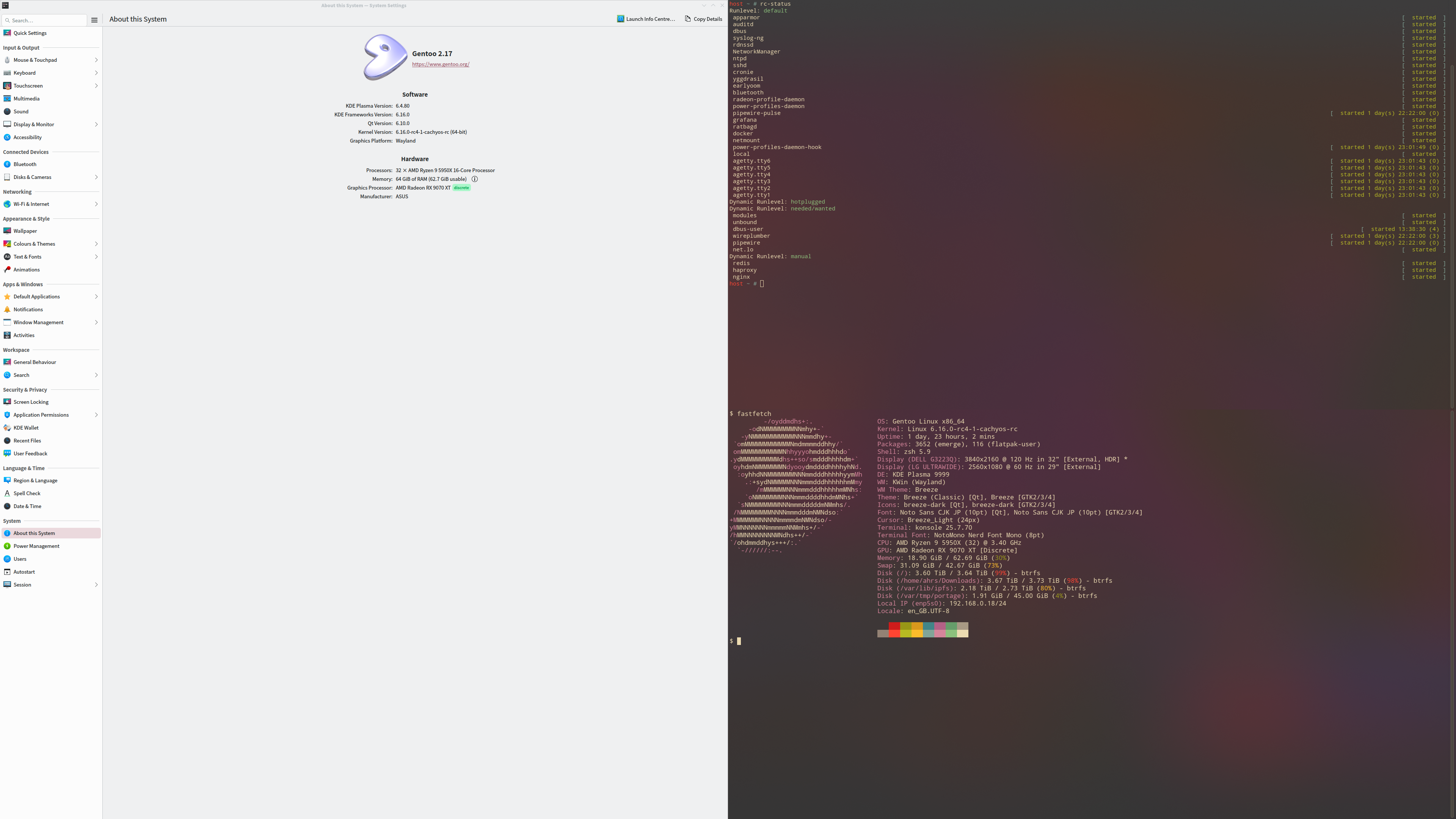1456x819 pixels.
Task: Click the Multimedia icon in sidebar
Action: click(x=7, y=98)
